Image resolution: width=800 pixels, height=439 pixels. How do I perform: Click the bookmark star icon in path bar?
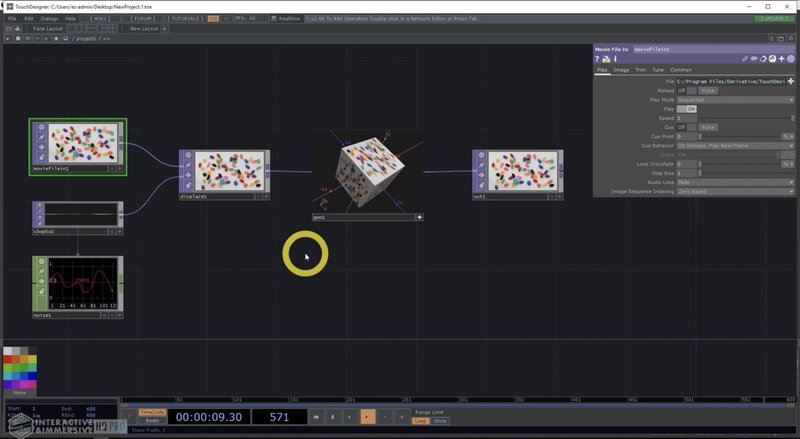coord(56,39)
